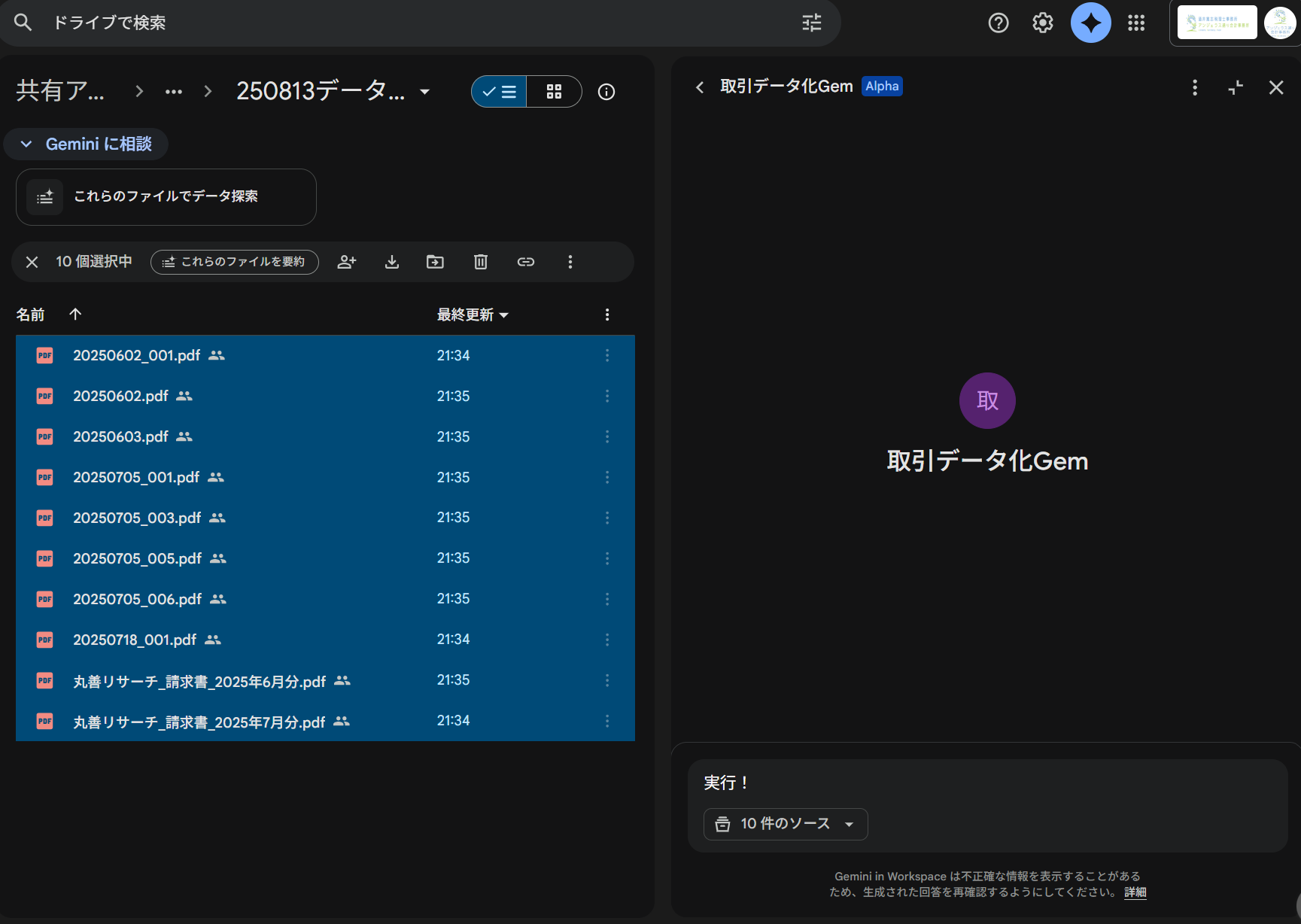
Task: Click shared icon beside 20250603.pdf
Action: point(184,436)
